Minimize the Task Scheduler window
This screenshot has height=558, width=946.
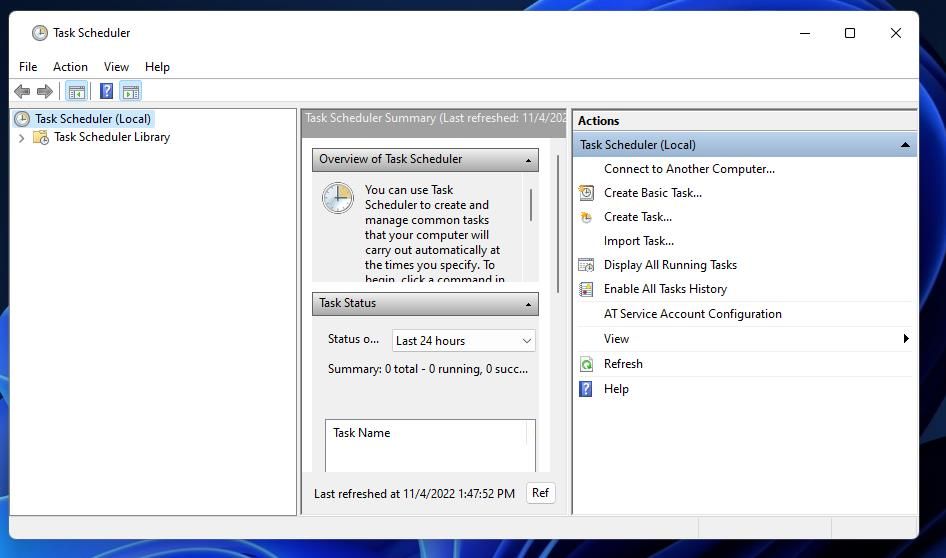(x=804, y=33)
